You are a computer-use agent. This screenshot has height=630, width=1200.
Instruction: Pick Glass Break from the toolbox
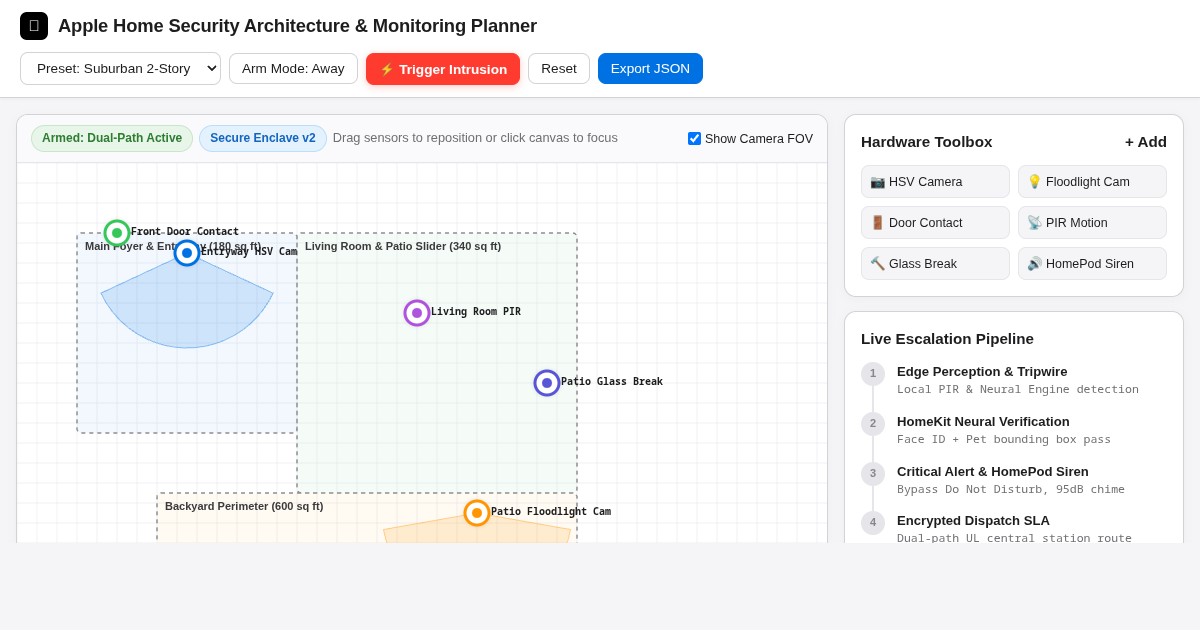[935, 264]
